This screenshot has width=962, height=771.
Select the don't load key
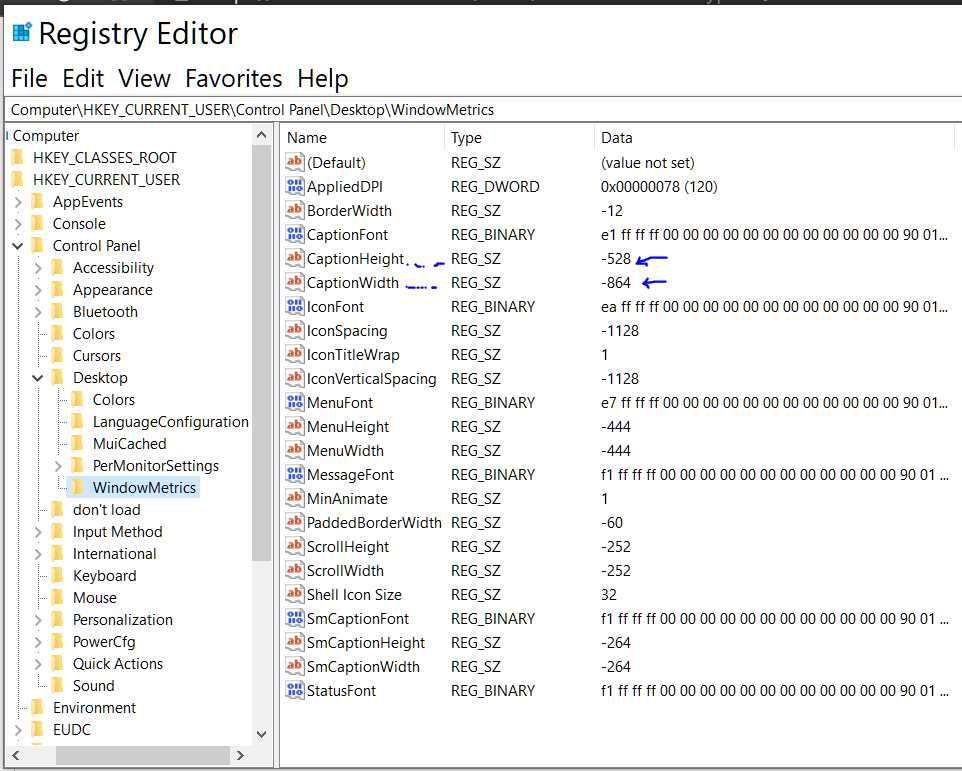(106, 510)
